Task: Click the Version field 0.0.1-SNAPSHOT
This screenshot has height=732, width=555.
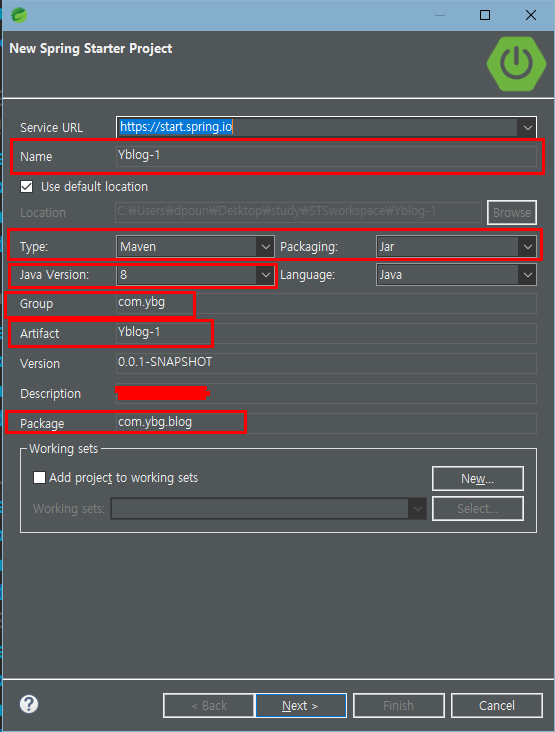Action: 326,363
